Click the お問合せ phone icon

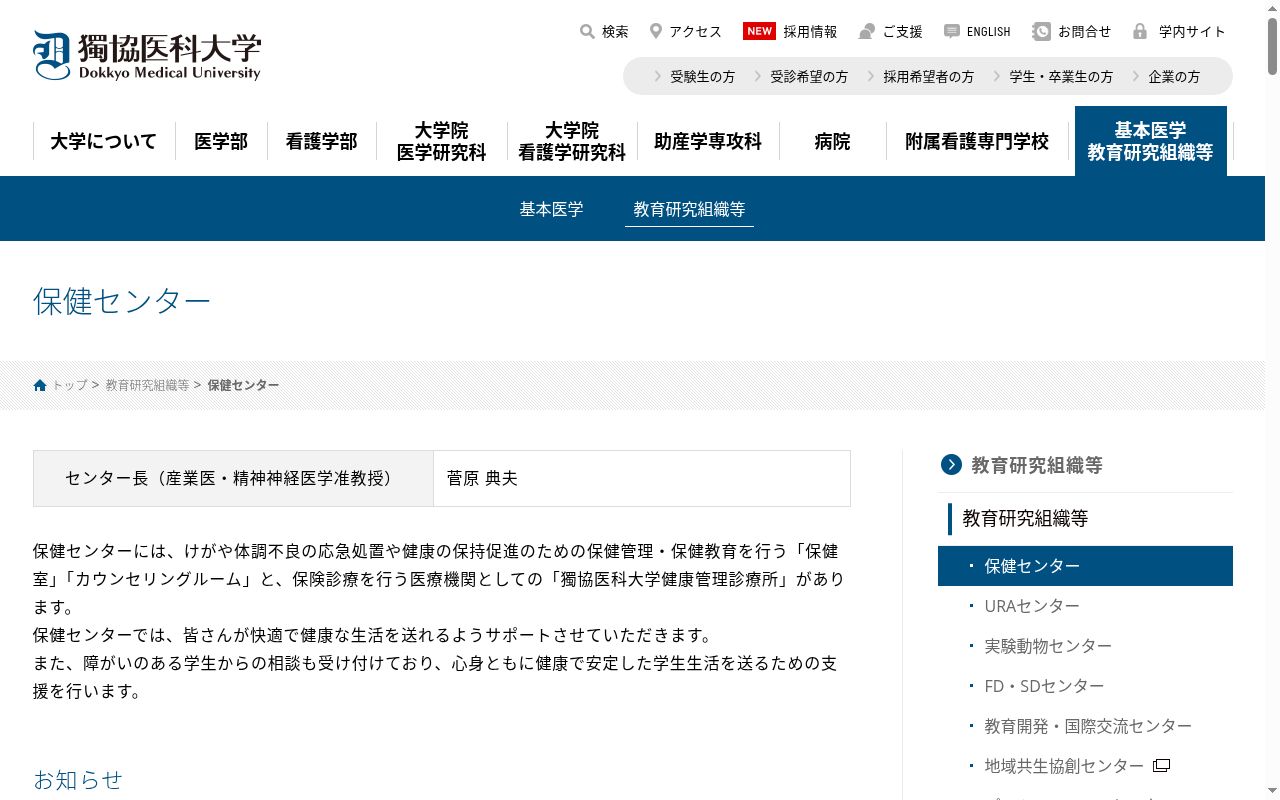pos(1042,31)
